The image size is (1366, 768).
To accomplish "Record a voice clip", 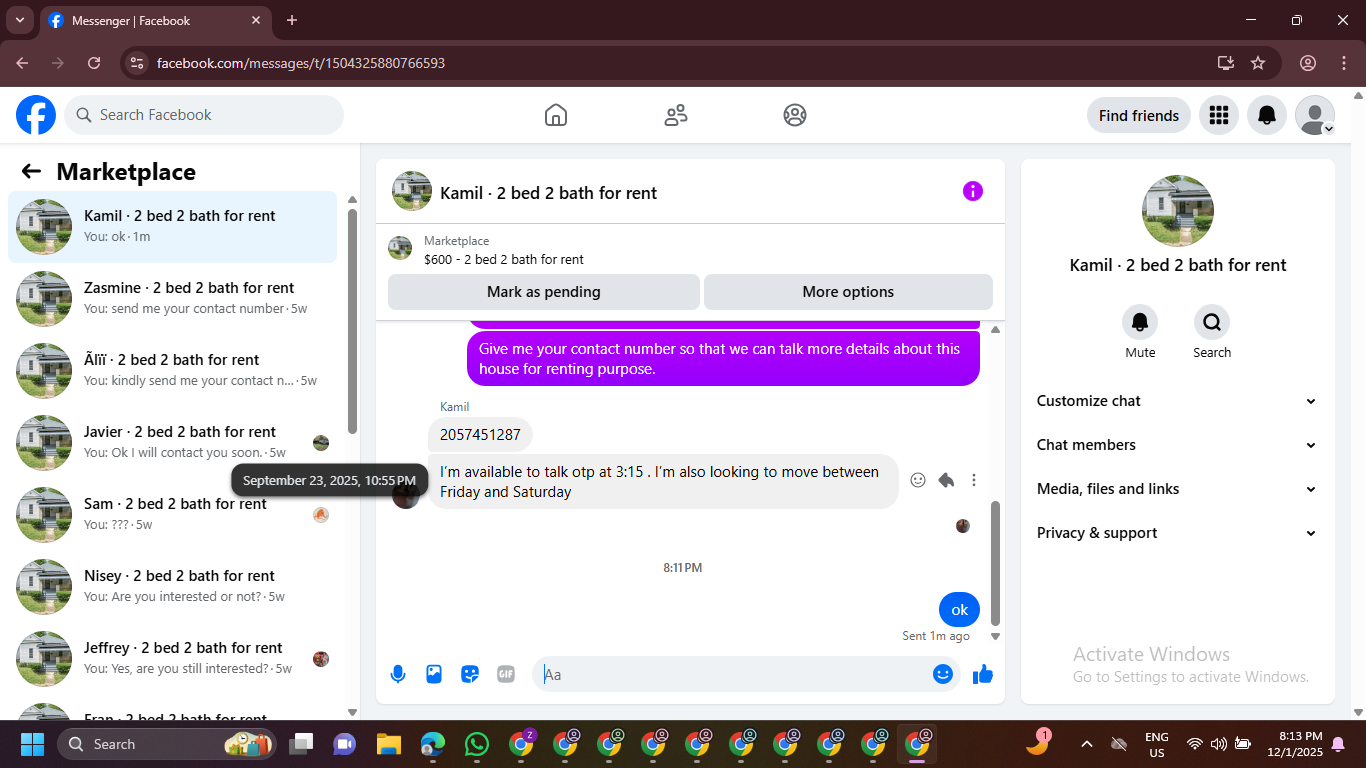I will pos(398,674).
